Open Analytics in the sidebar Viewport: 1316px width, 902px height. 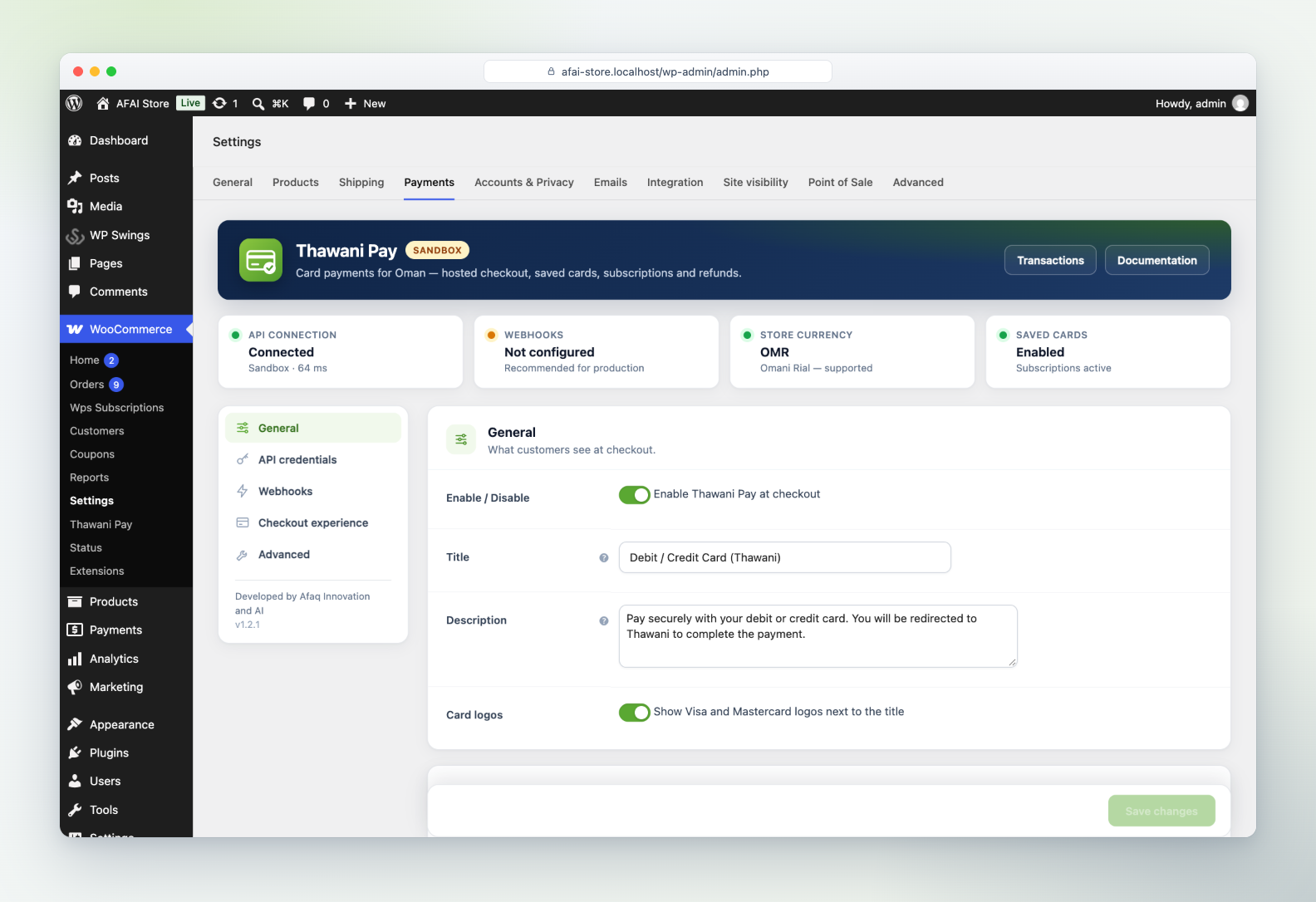[126, 659]
